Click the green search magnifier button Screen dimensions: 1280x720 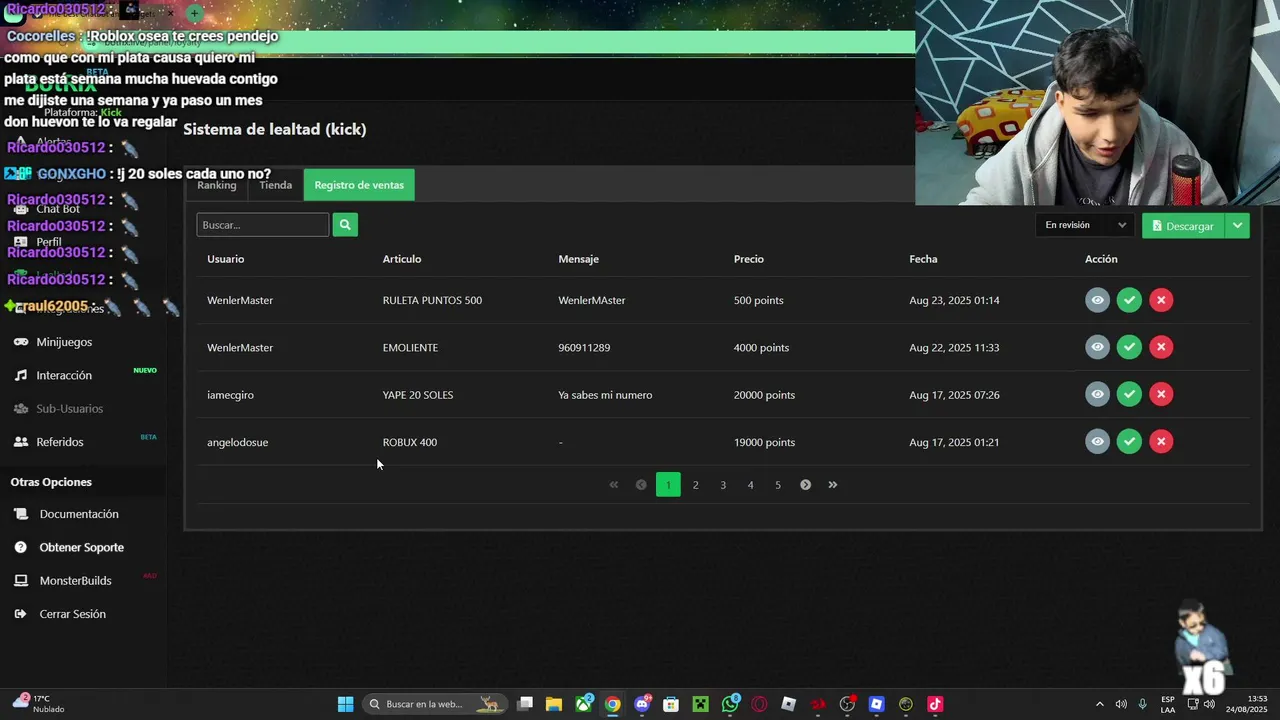click(345, 225)
